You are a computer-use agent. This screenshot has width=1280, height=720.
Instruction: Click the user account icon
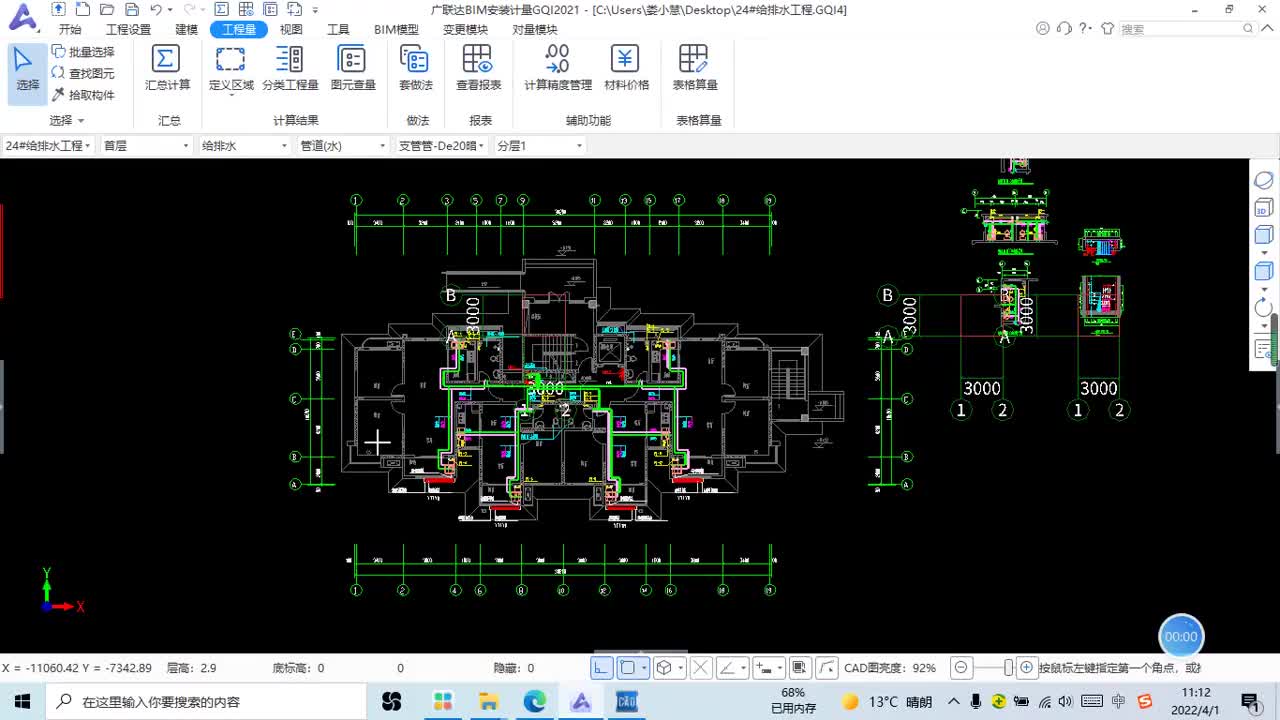[1043, 29]
